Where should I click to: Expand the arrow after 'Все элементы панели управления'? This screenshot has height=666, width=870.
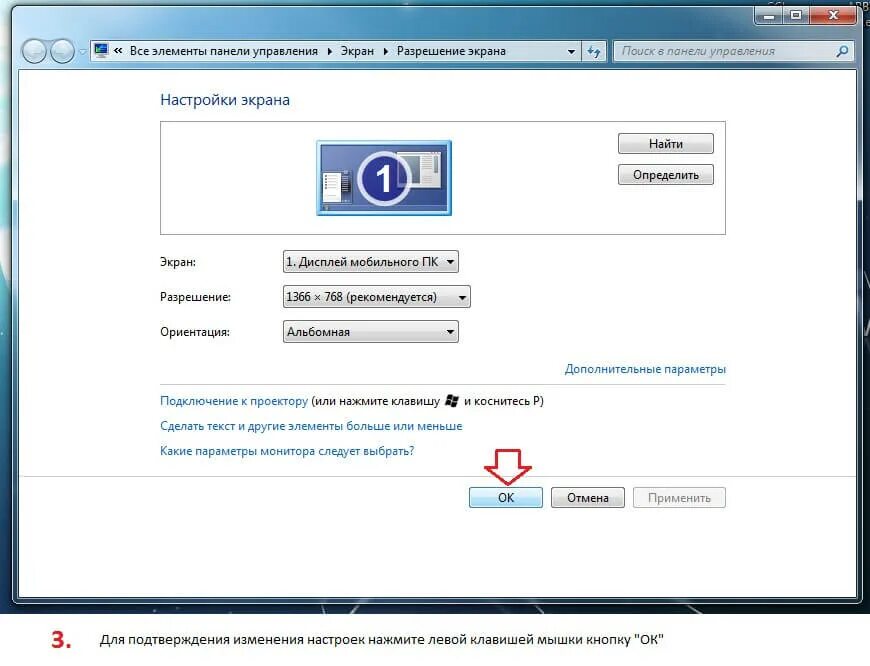pyautogui.click(x=330, y=51)
